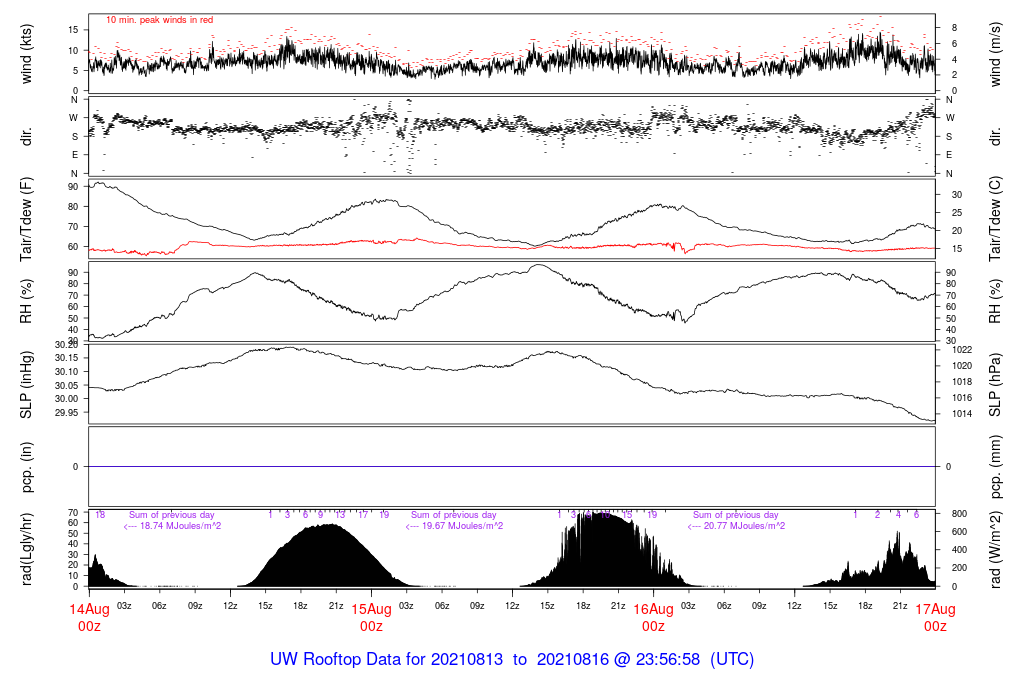Select the '800' tick on W/m^2 axis
Screen dimensions: 1024x700
959,514
